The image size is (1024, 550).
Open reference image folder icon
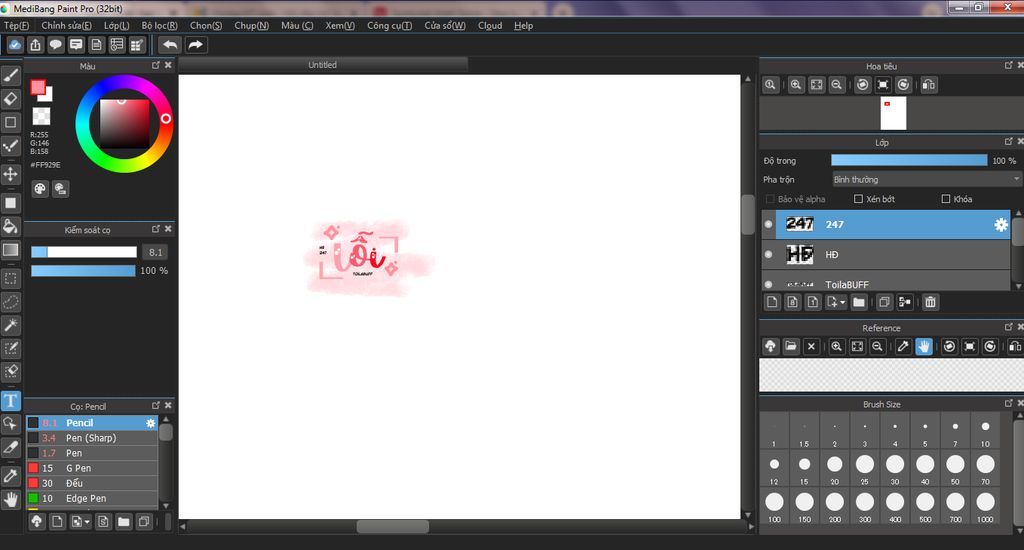click(791, 346)
